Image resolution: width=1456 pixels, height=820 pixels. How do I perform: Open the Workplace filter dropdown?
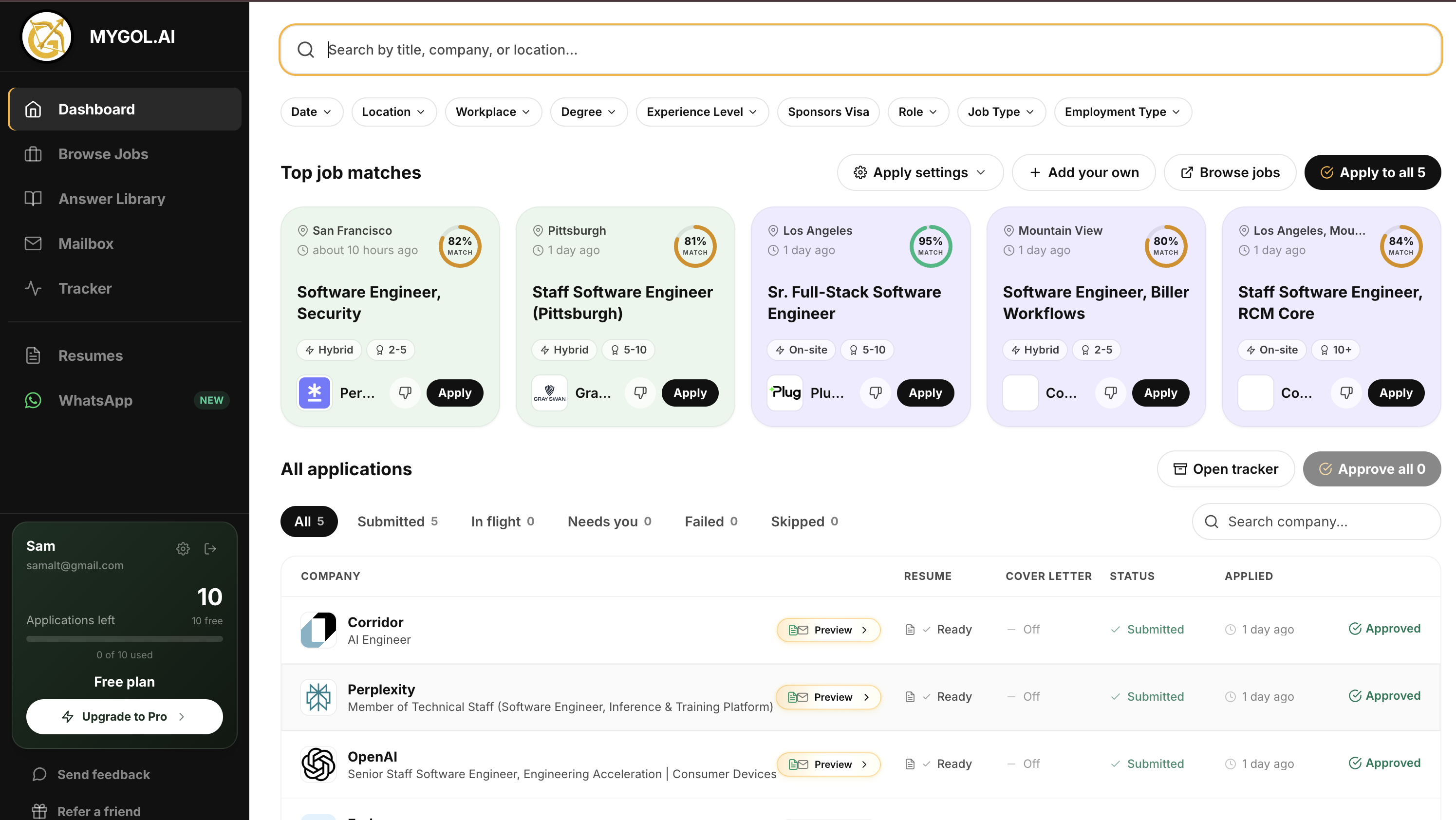(x=493, y=112)
